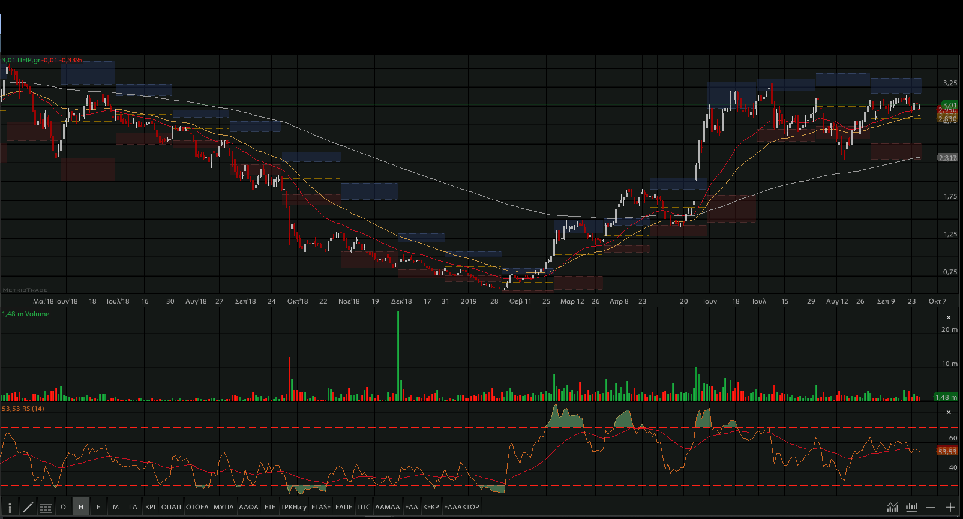Click the 3.25 level on the price axis
This screenshot has width=963, height=519.
(948, 82)
